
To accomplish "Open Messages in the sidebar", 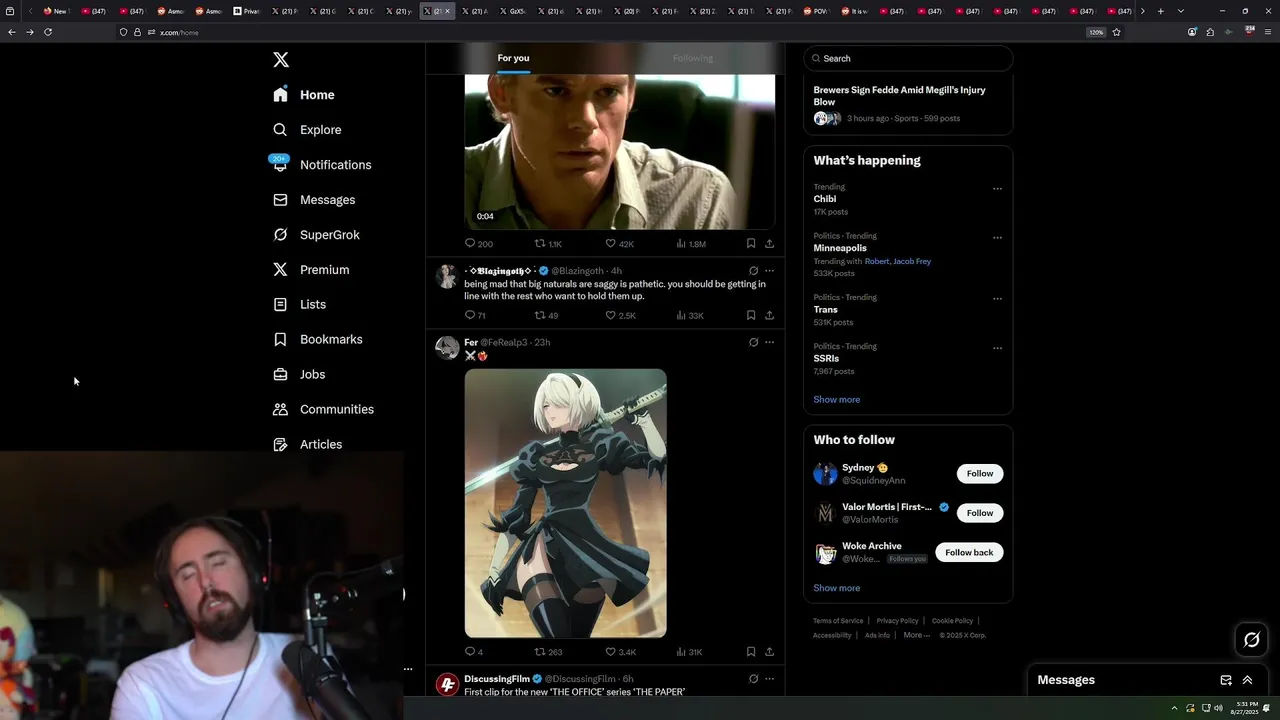I will 314,200.
